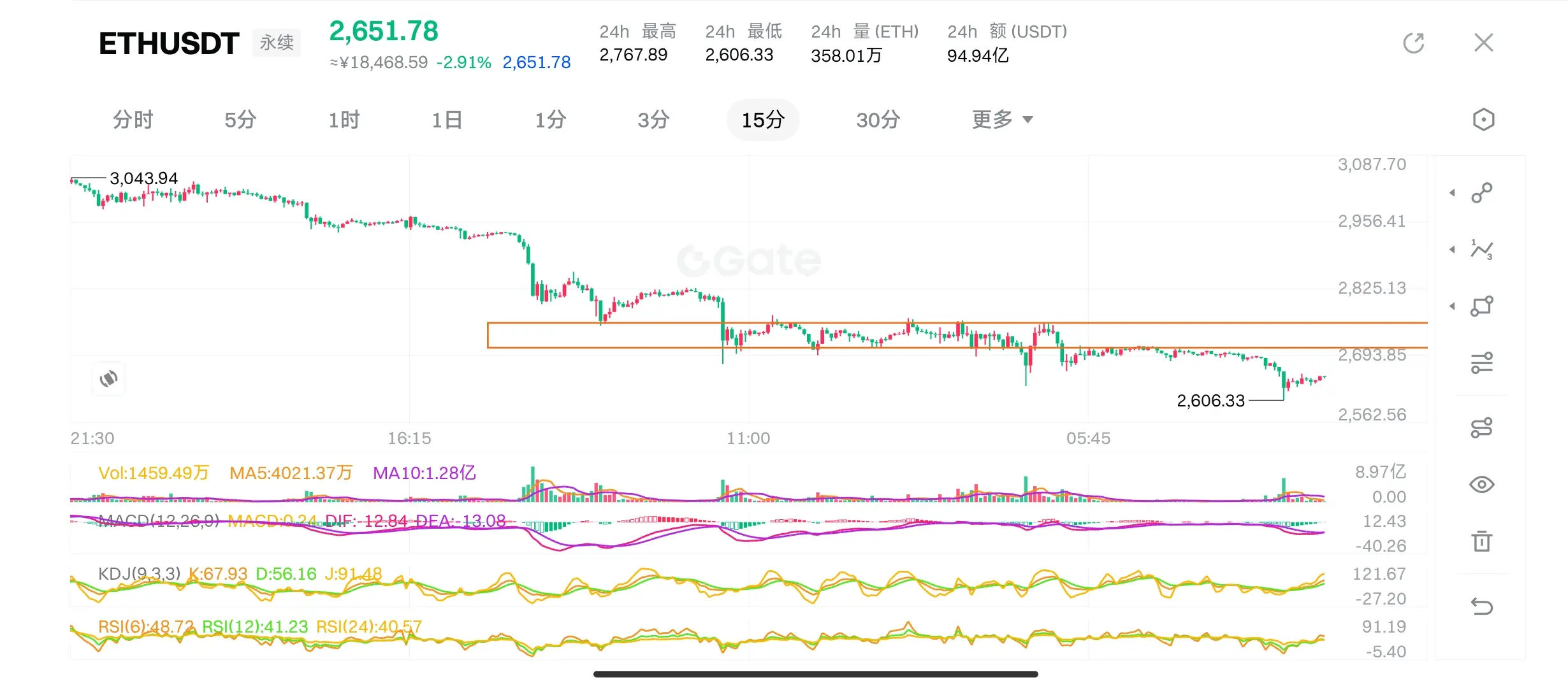The height and width of the screenshot is (688, 1568).
Task: Click the drawing management toggles icon
Action: (1481, 427)
